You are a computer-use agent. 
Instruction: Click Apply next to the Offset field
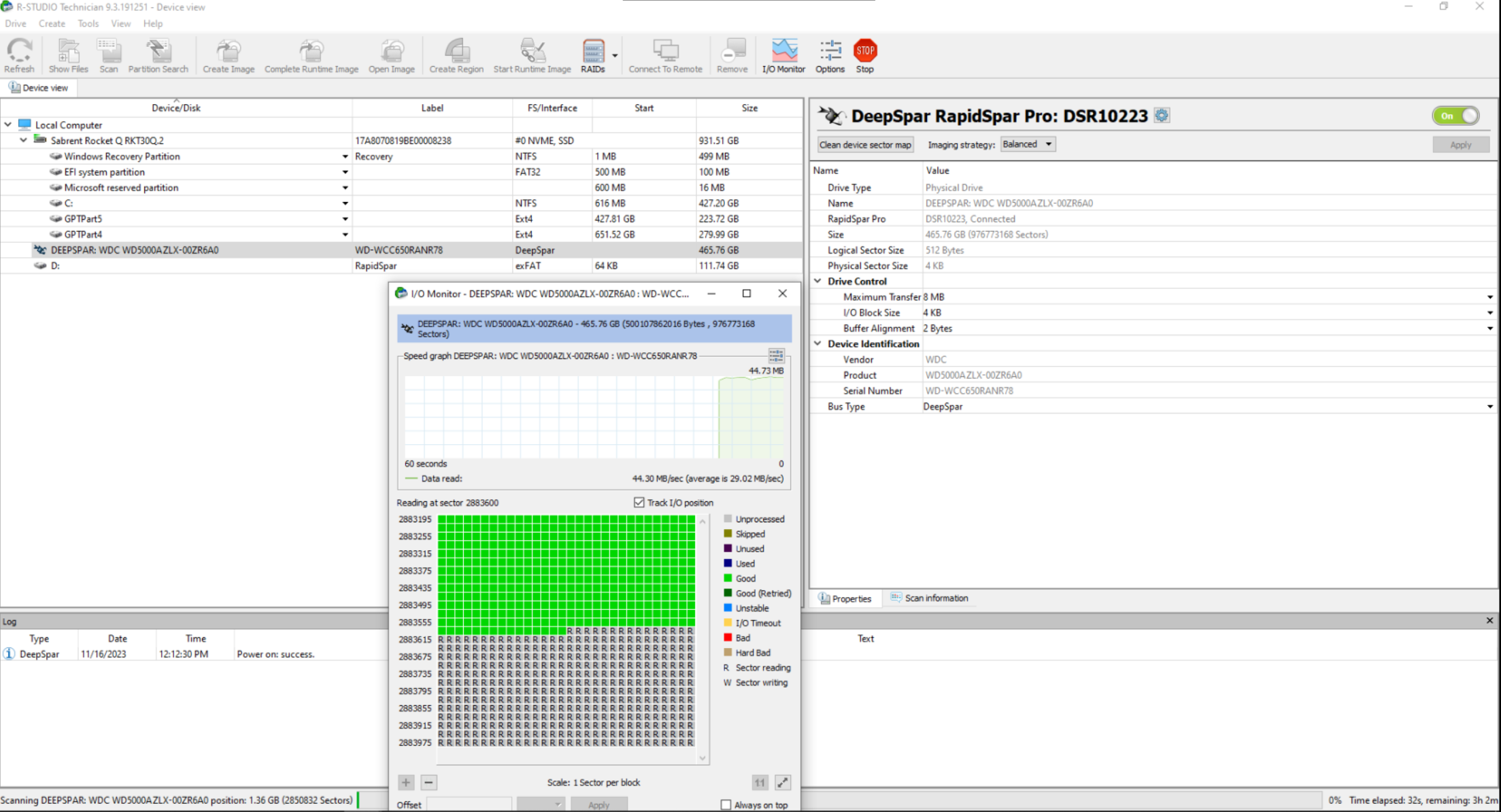598,805
